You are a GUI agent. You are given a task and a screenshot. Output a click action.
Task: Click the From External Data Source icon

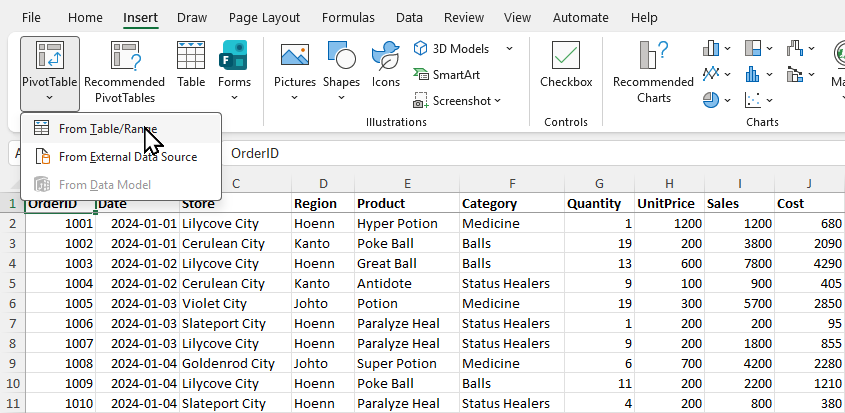coord(43,157)
